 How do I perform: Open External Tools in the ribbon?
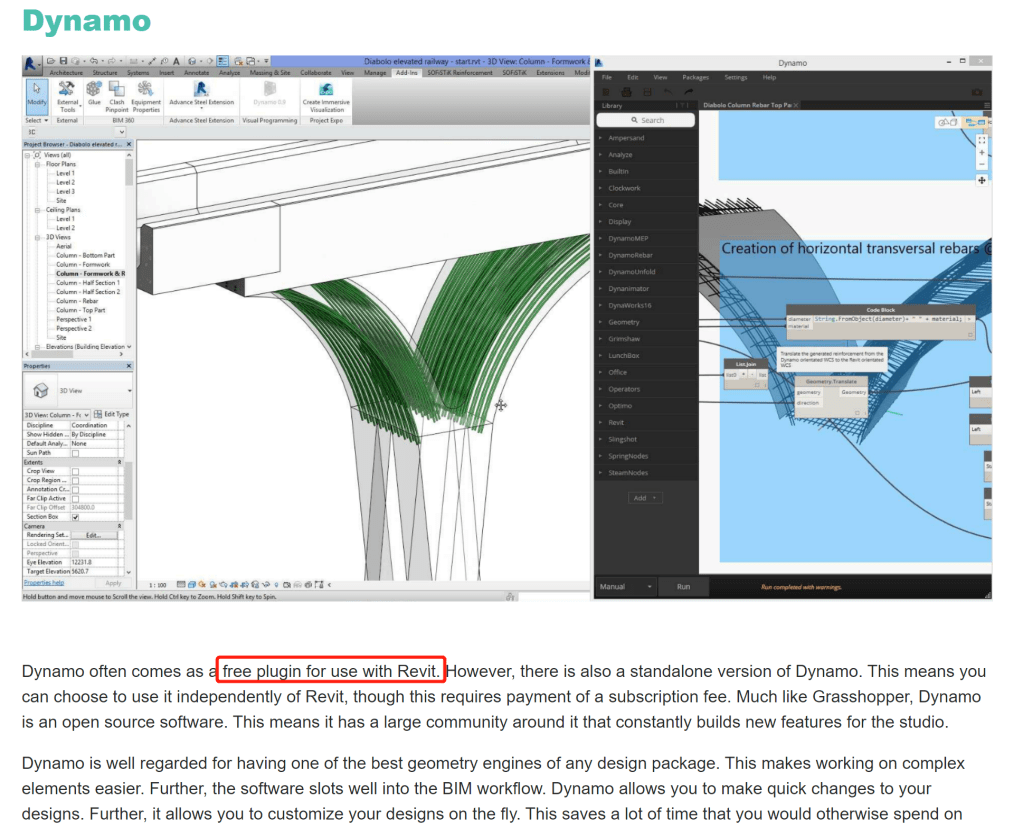(67, 93)
